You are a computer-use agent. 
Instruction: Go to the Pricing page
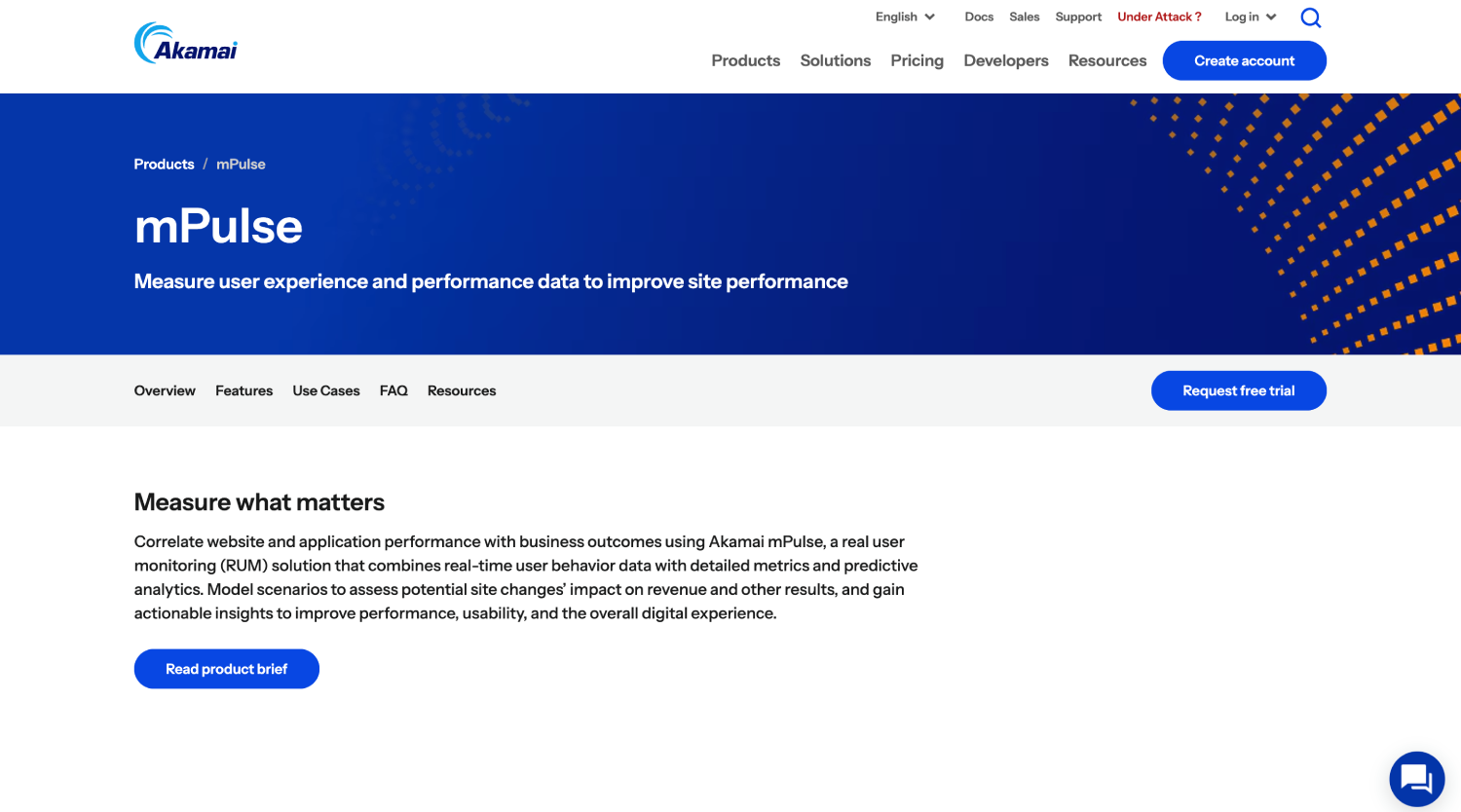click(918, 60)
